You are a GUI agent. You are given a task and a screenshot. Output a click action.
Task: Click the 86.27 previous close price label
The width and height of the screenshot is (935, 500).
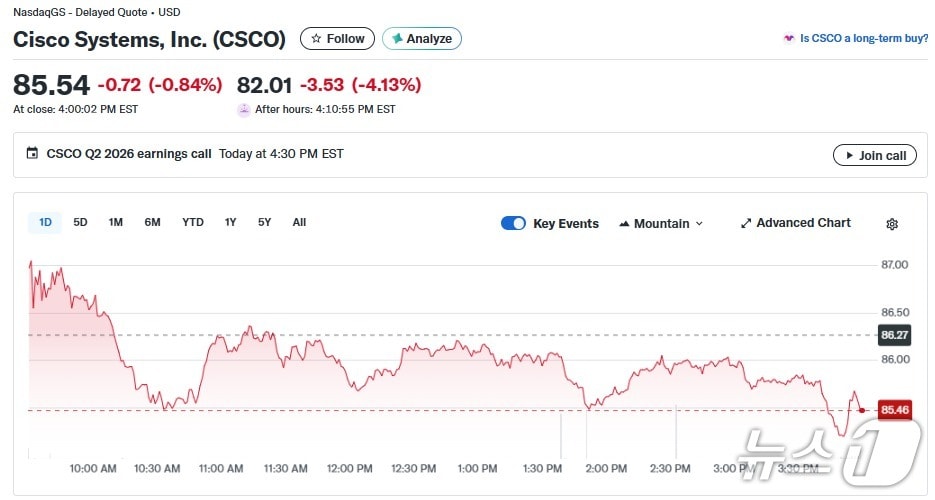point(894,335)
